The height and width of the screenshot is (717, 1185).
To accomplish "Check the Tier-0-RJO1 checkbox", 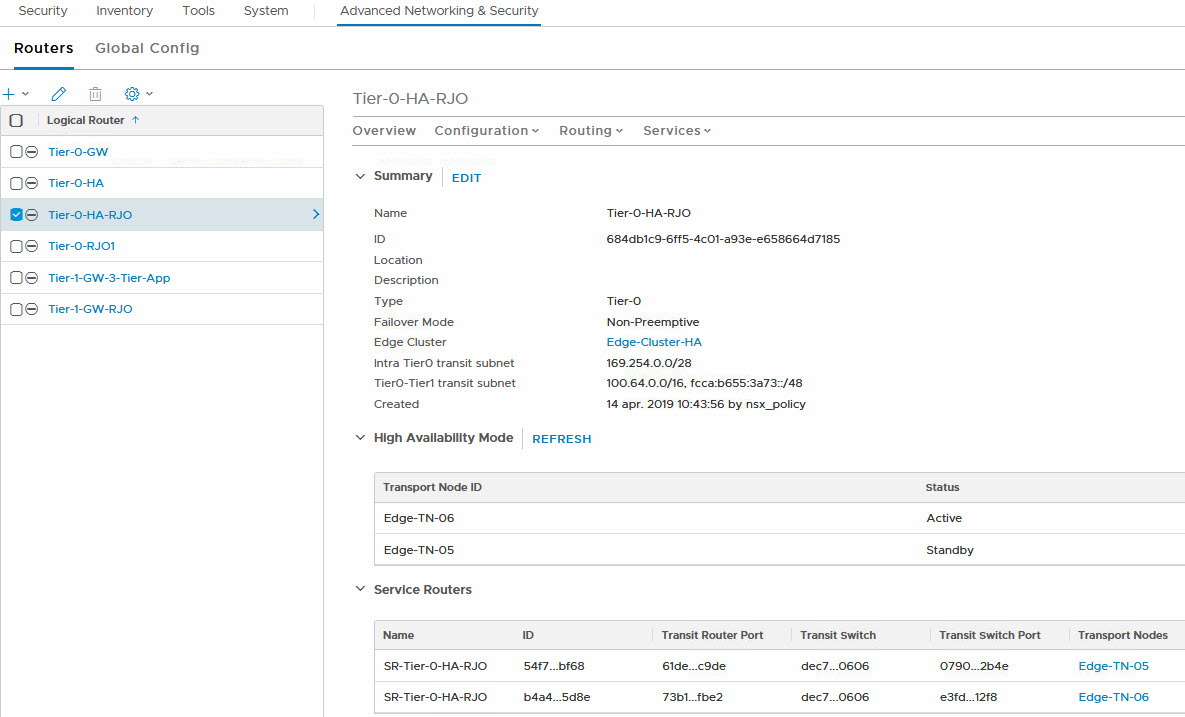I will (x=16, y=246).
